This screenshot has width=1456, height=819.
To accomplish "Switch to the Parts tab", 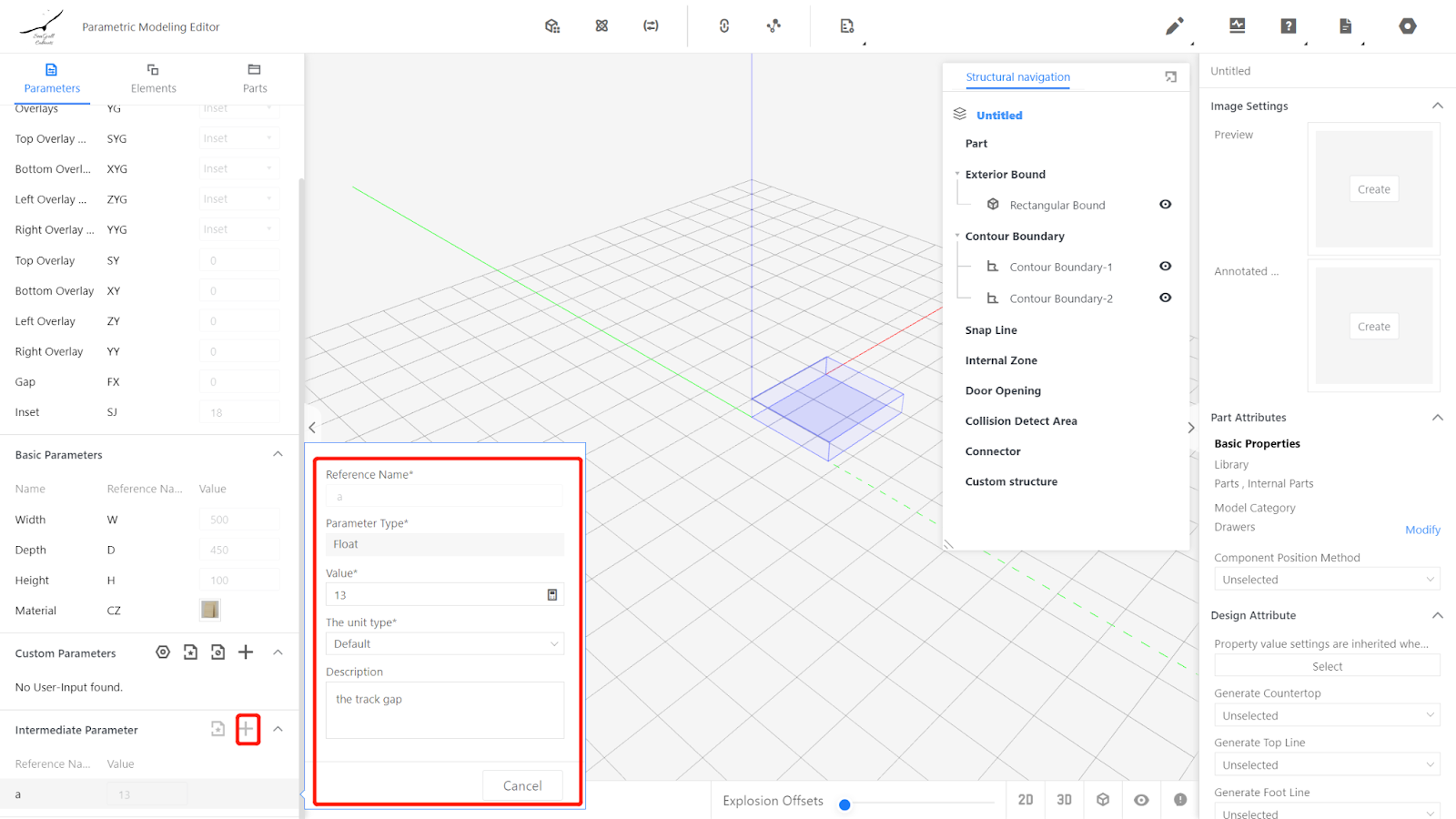I will pos(255,78).
